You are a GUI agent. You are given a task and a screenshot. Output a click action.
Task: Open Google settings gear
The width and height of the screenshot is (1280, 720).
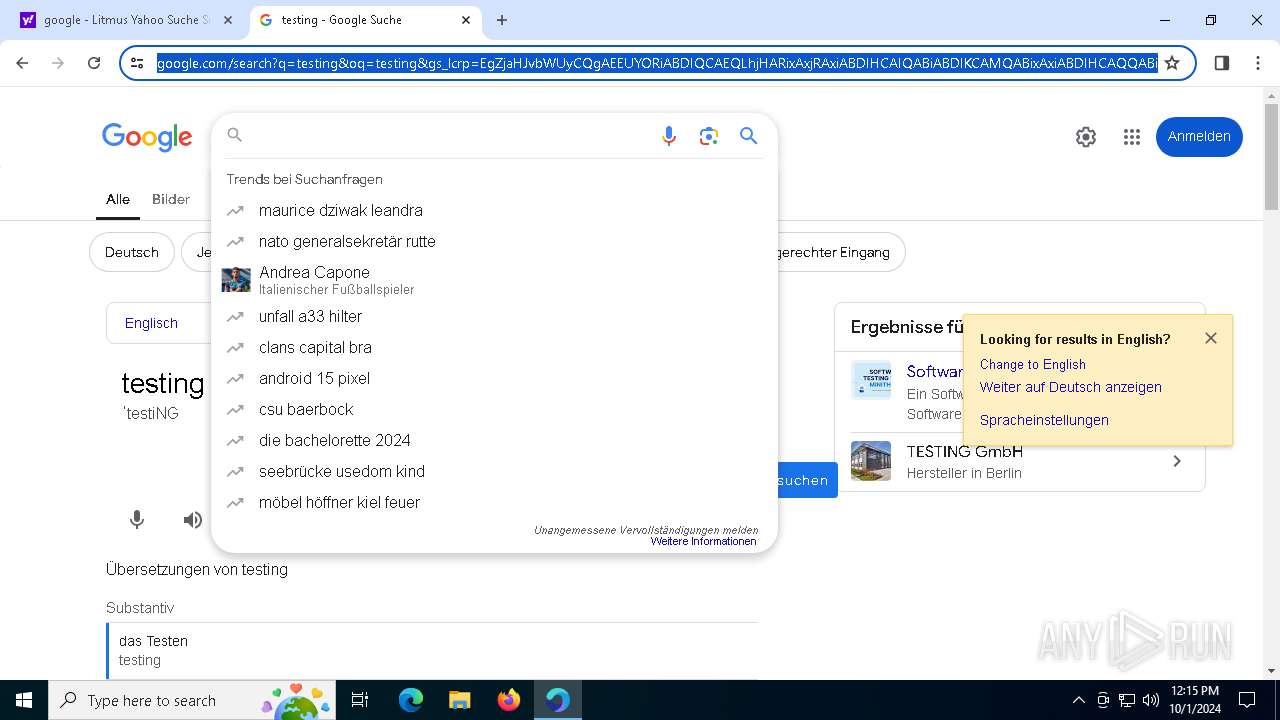[1086, 137]
